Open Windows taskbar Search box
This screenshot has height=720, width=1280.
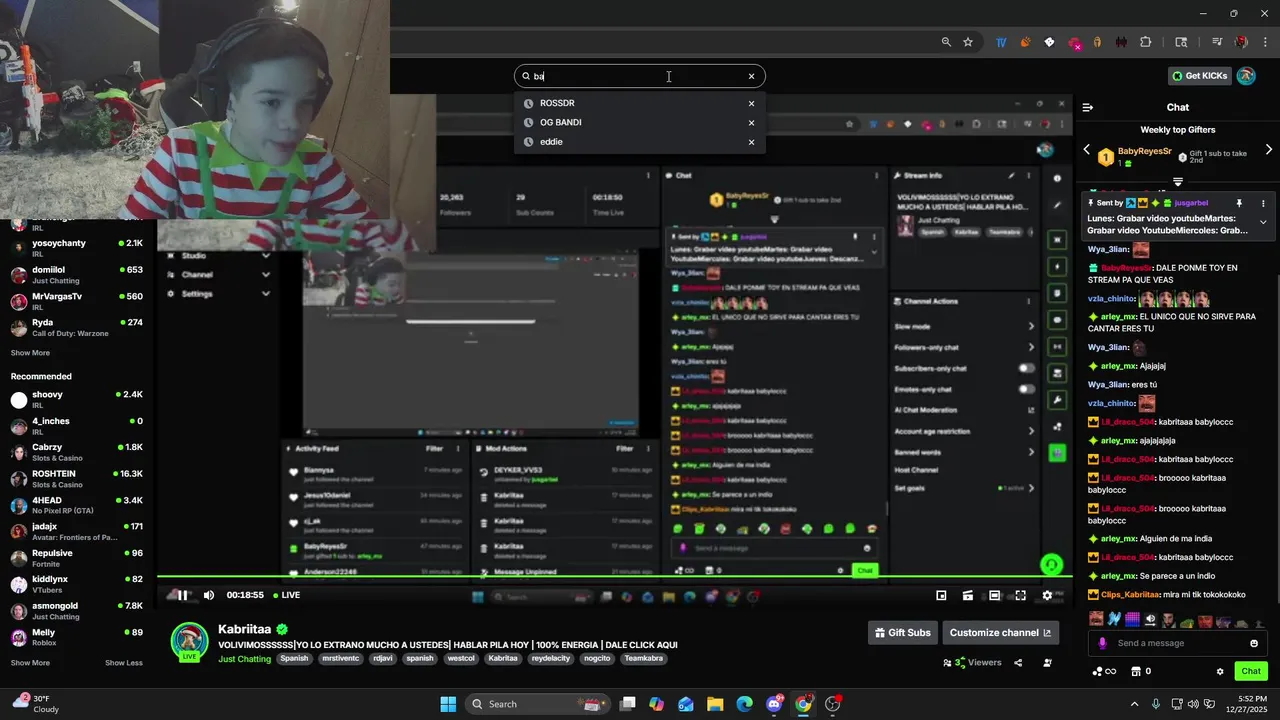[x=538, y=704]
